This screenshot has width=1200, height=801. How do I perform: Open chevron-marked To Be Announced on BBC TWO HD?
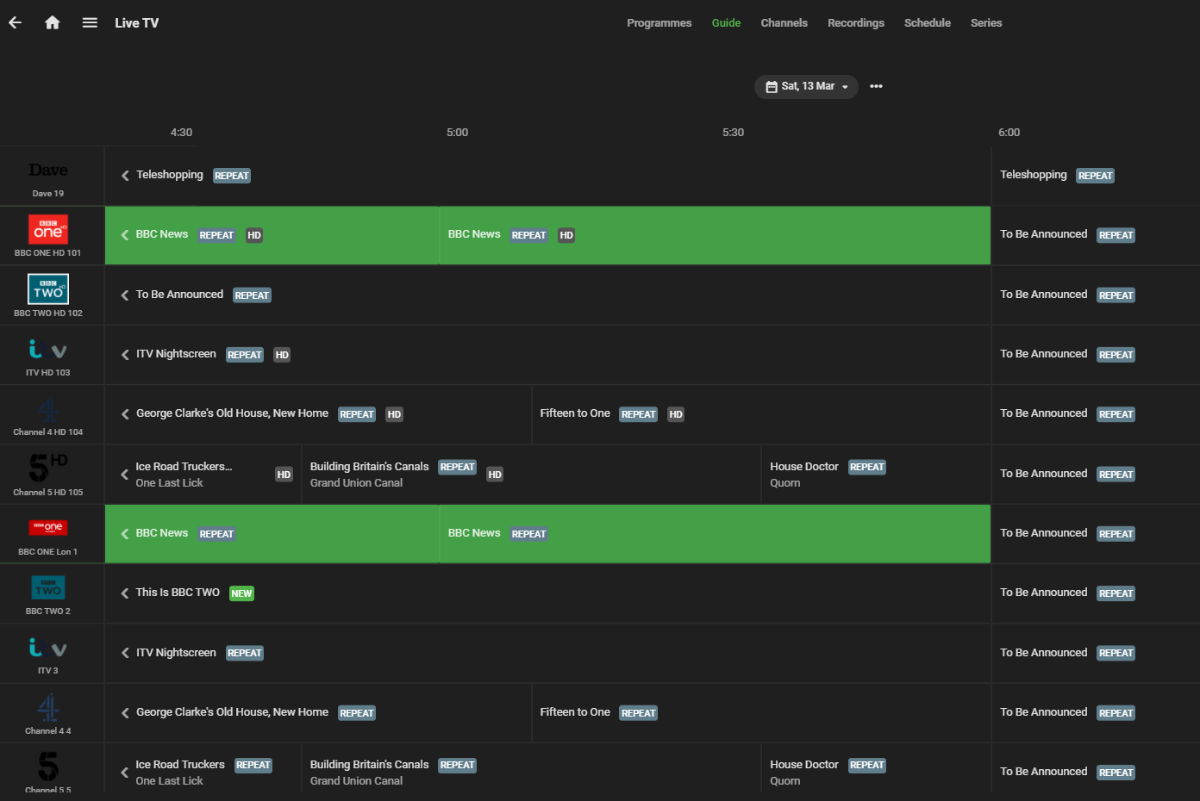click(x=548, y=295)
